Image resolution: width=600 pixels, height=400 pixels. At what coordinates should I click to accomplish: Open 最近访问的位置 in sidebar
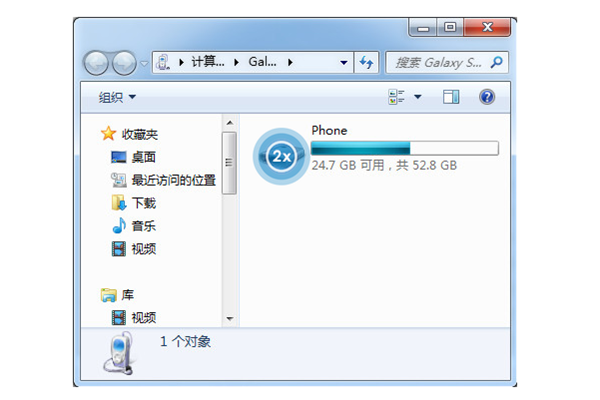pos(174,180)
